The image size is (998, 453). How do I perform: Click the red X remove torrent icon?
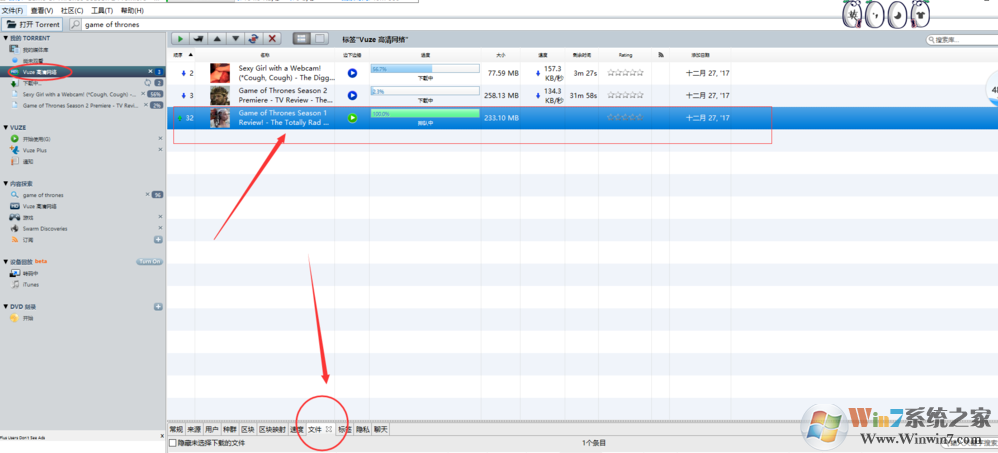pos(272,39)
